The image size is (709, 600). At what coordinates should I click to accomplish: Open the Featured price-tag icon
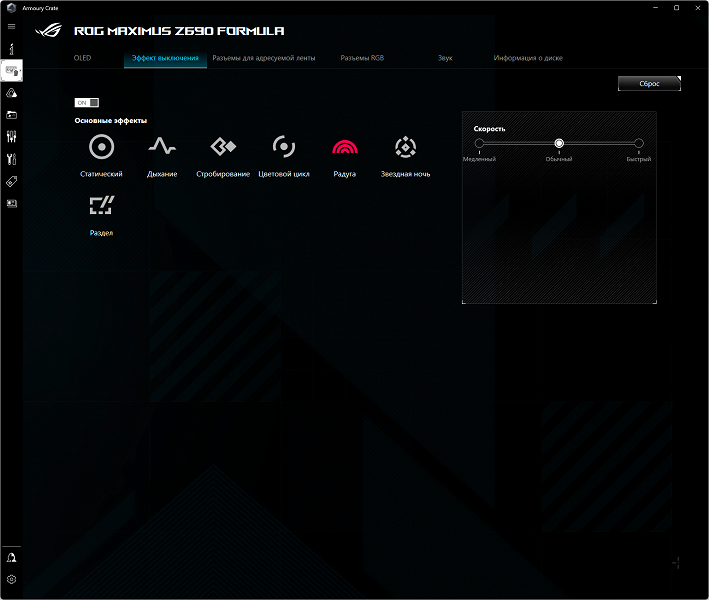12,181
